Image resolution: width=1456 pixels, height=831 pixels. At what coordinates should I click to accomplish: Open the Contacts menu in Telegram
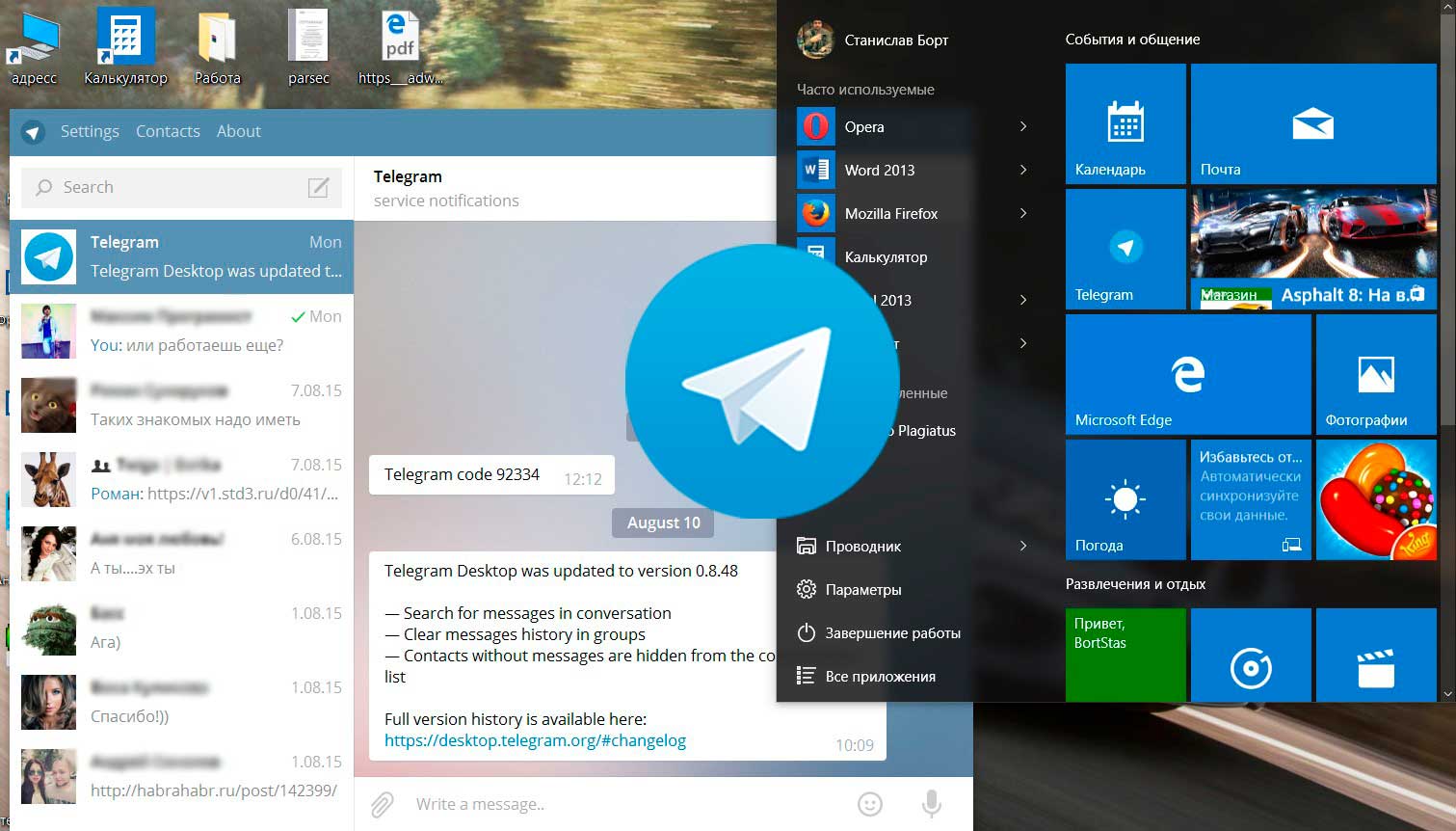point(168,131)
